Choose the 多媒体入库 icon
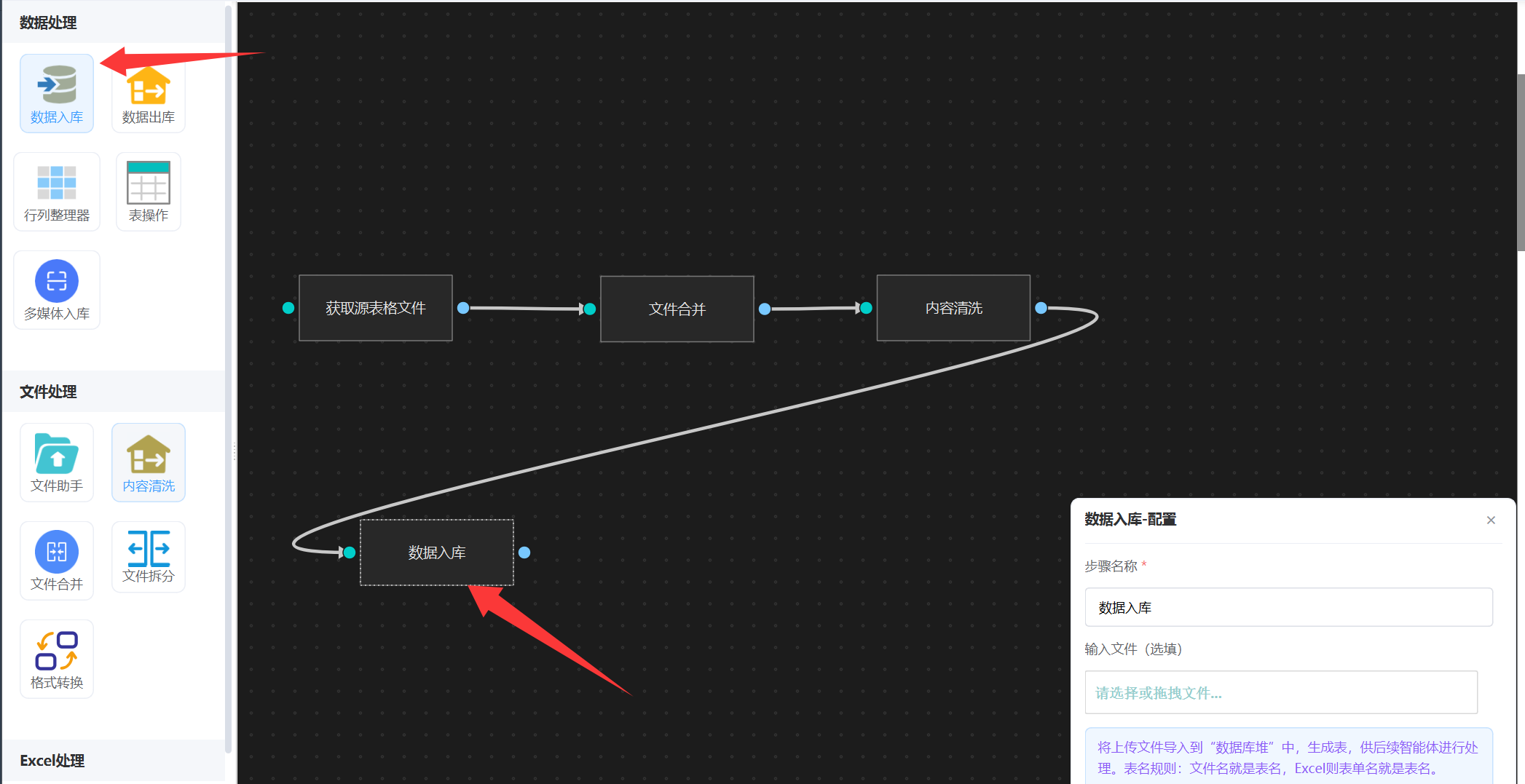Viewport: 1525px width, 784px height. point(57,290)
